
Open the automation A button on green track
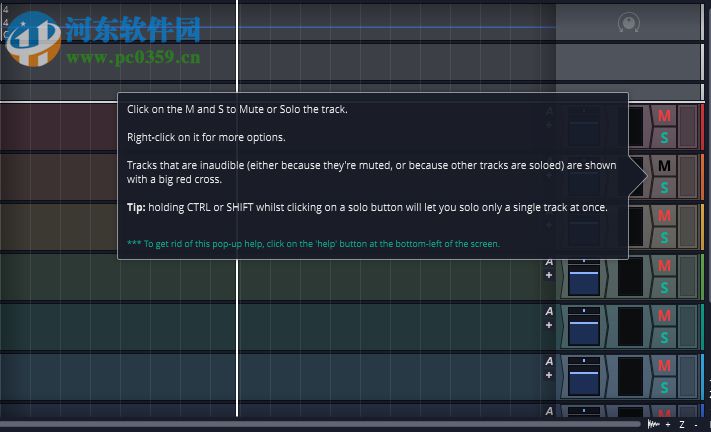coord(549,262)
